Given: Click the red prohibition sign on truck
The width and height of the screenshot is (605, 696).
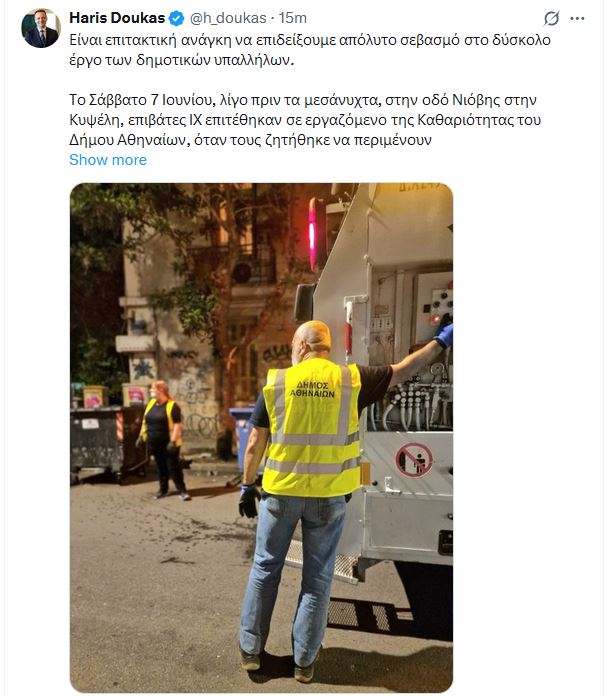Looking at the screenshot, I should pyautogui.click(x=413, y=460).
